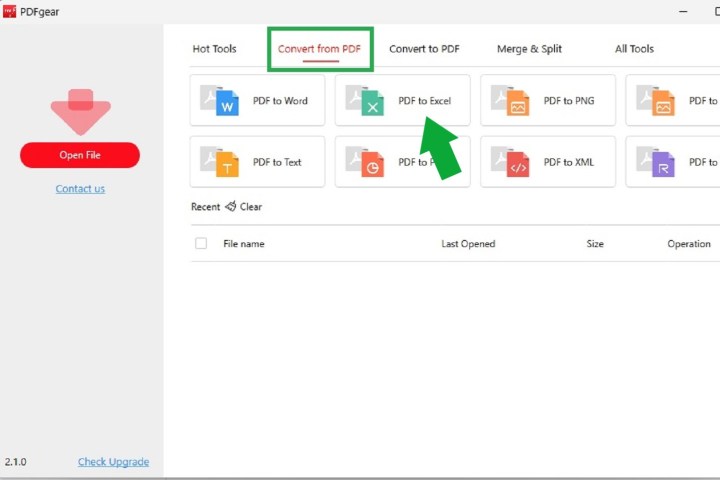
Task: Click the Check Upgrade link
Action: tap(113, 462)
